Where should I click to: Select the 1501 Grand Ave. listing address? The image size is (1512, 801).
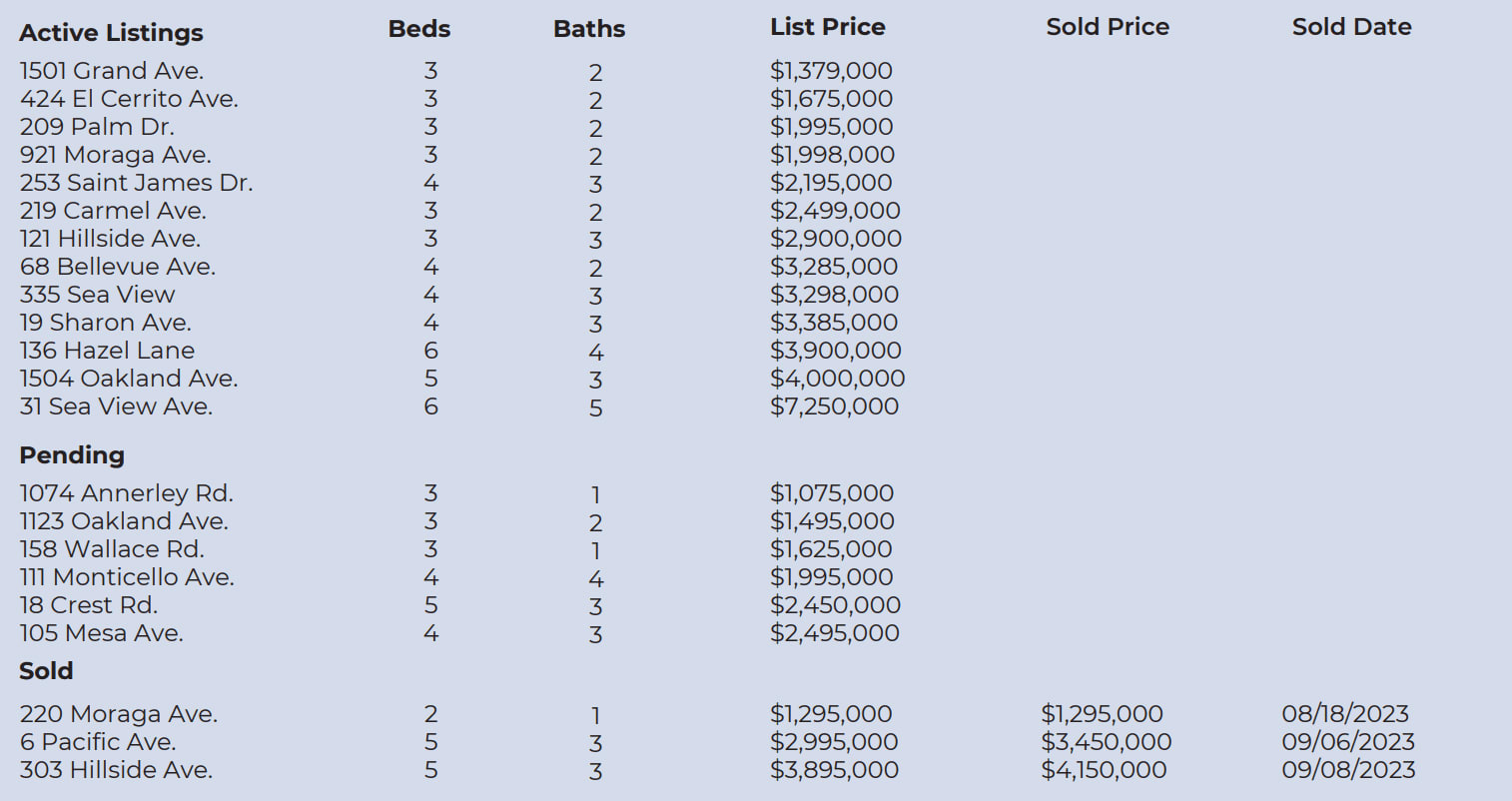click(x=112, y=71)
